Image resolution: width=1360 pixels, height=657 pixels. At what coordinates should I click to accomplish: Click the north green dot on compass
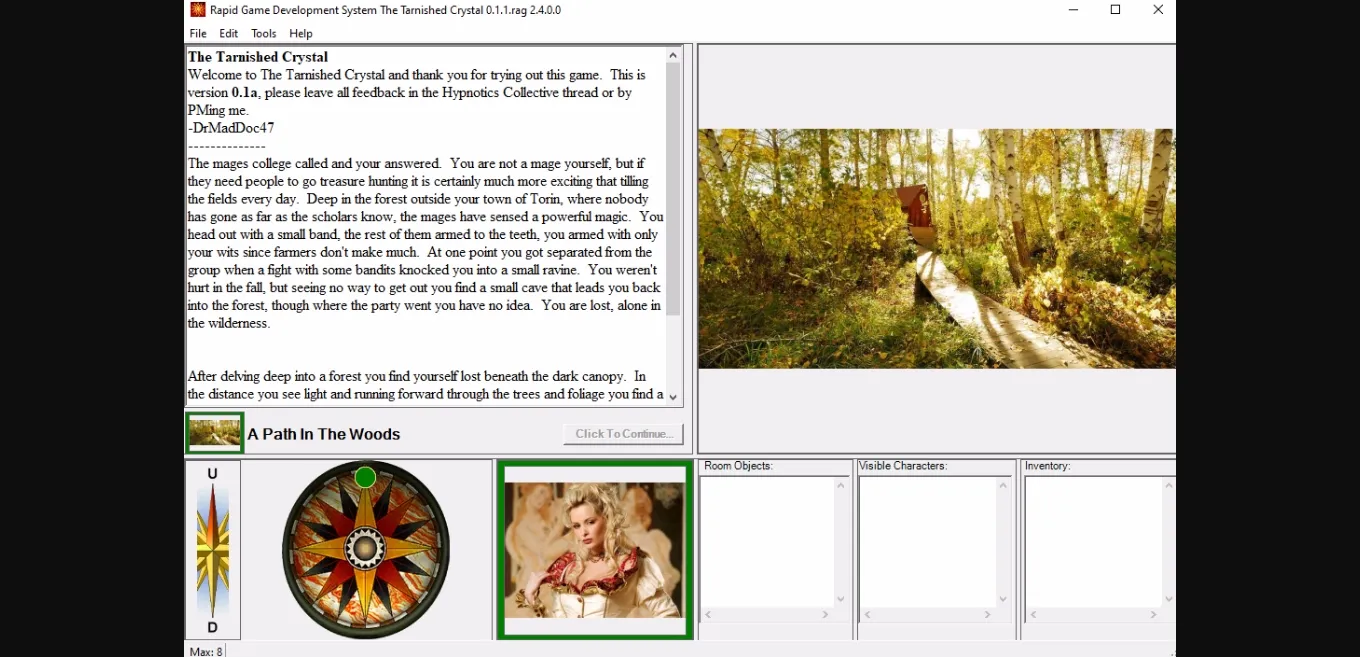click(x=365, y=477)
